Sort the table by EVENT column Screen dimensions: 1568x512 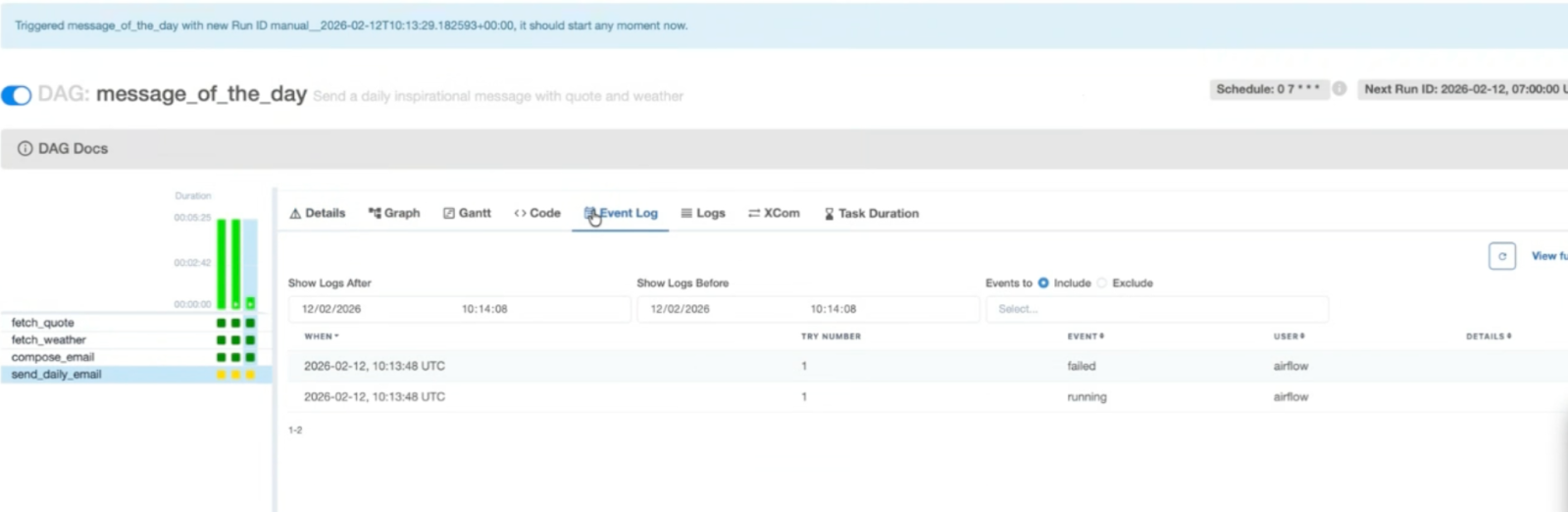[x=1086, y=336]
